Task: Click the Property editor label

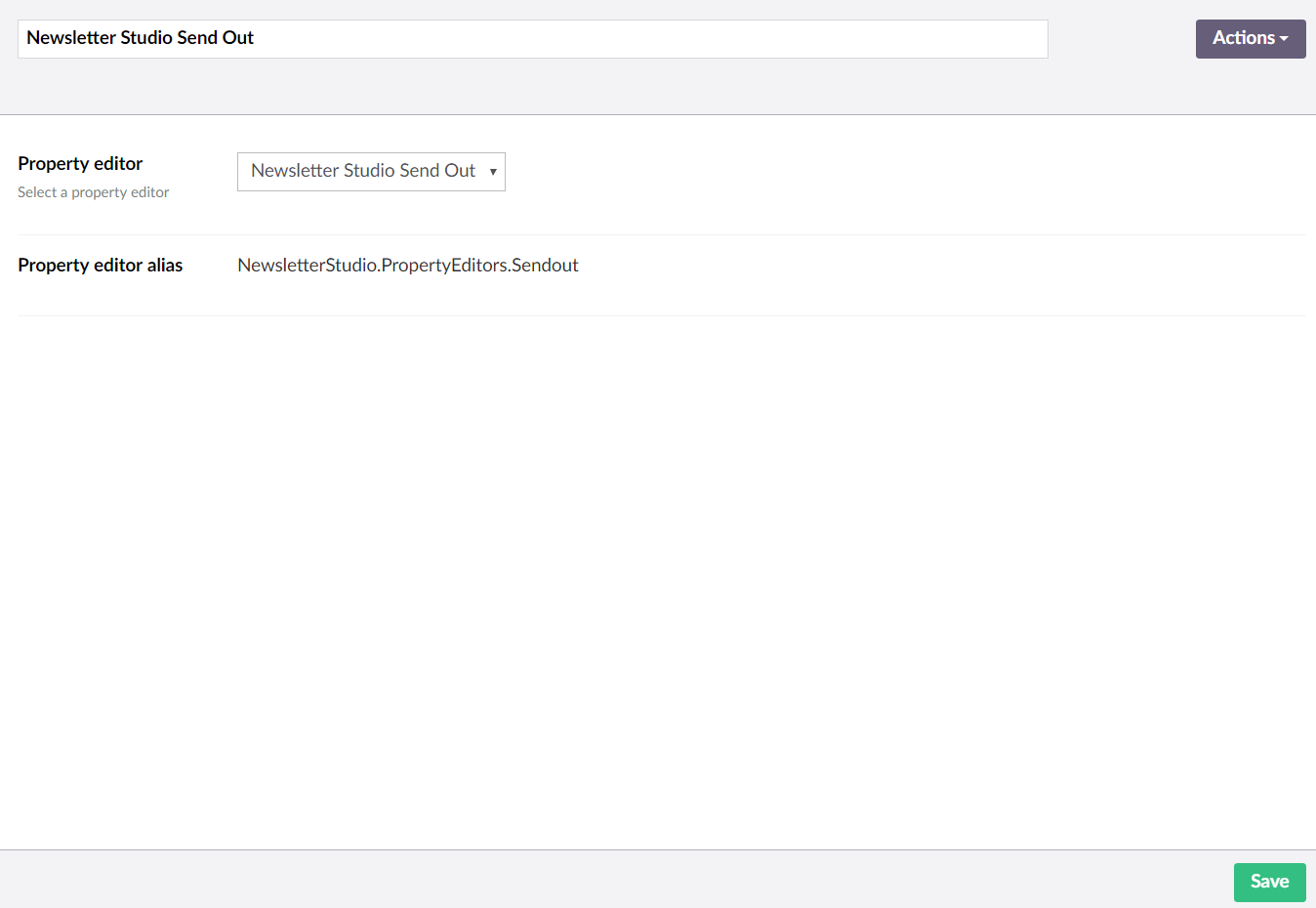Action: pos(80,164)
